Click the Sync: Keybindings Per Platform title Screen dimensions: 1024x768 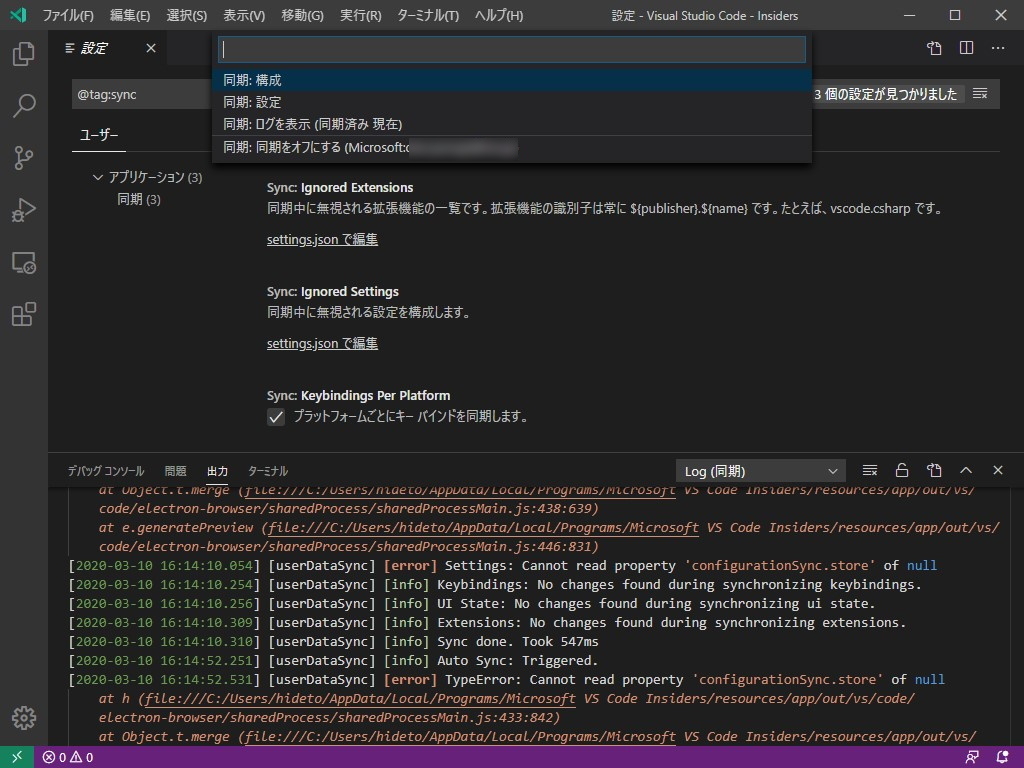359,395
